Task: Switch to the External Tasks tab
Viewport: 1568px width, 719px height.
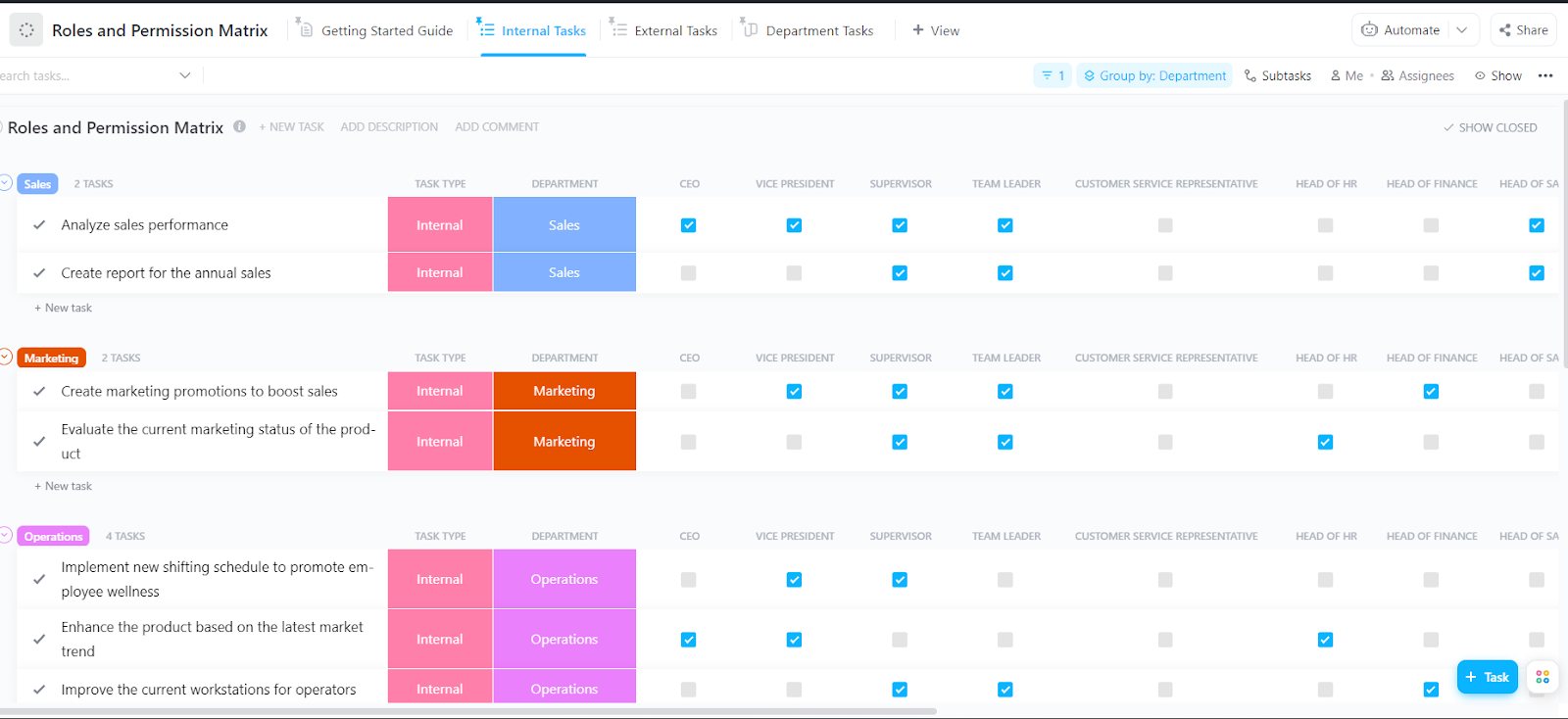Action: pyautogui.click(x=664, y=30)
